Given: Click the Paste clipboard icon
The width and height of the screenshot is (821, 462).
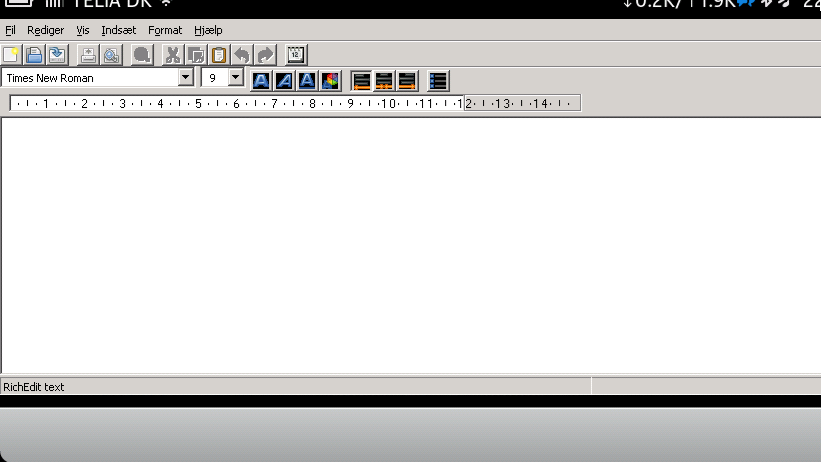Looking at the screenshot, I should coord(219,55).
